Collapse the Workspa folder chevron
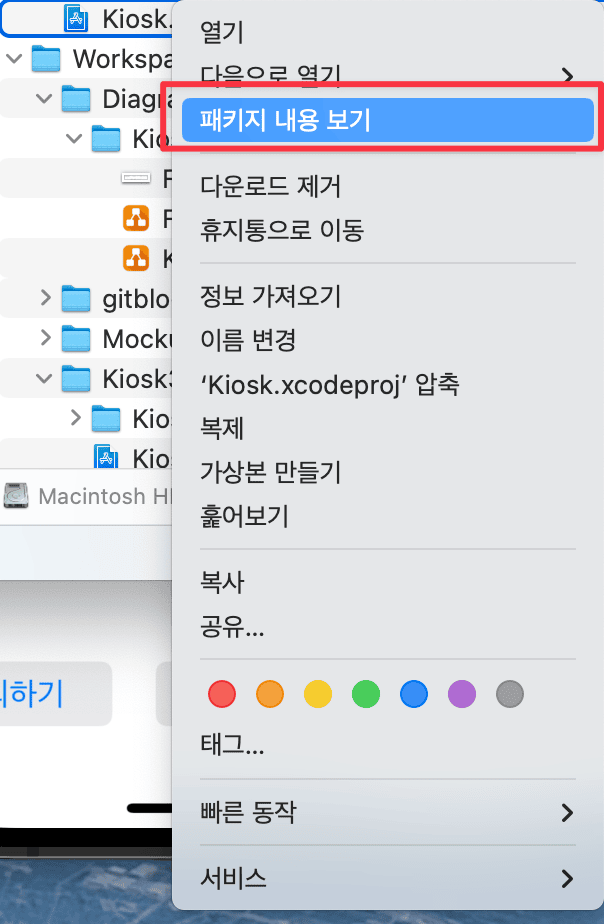 [x=14, y=59]
